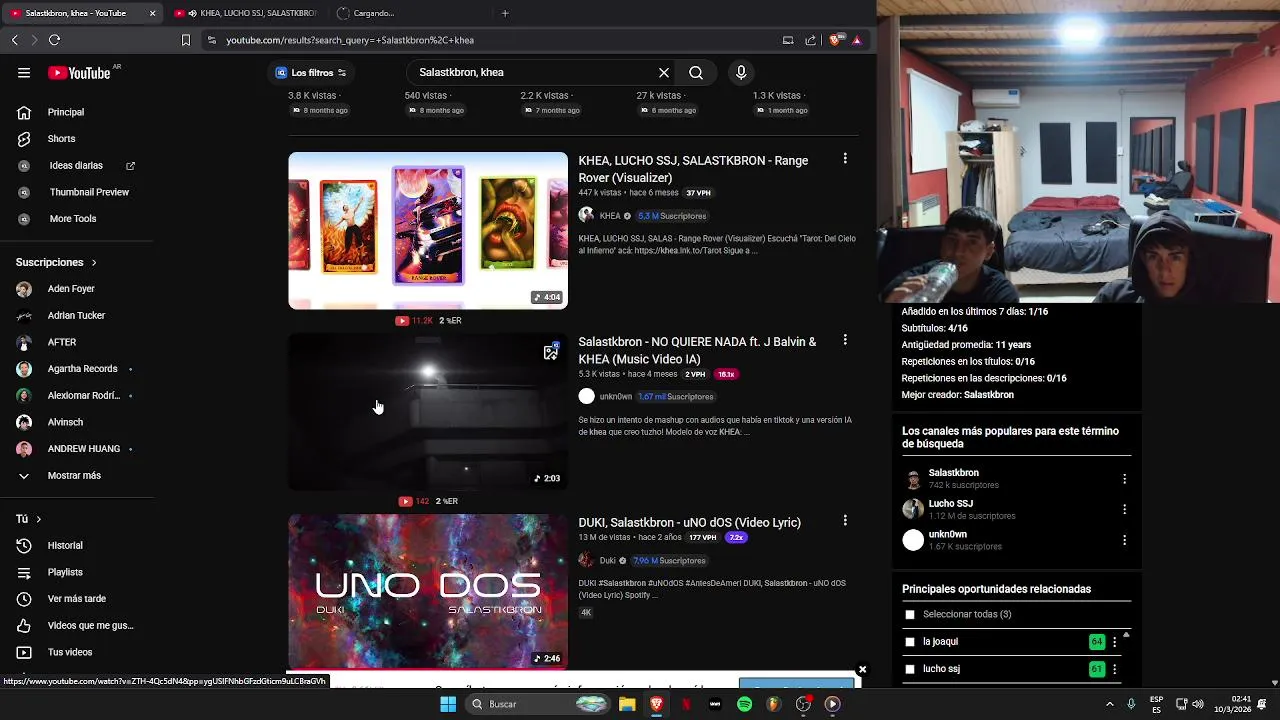The height and width of the screenshot is (720, 1280).
Task: Expand Mostrar más in subscriptions
Action: pos(73,476)
